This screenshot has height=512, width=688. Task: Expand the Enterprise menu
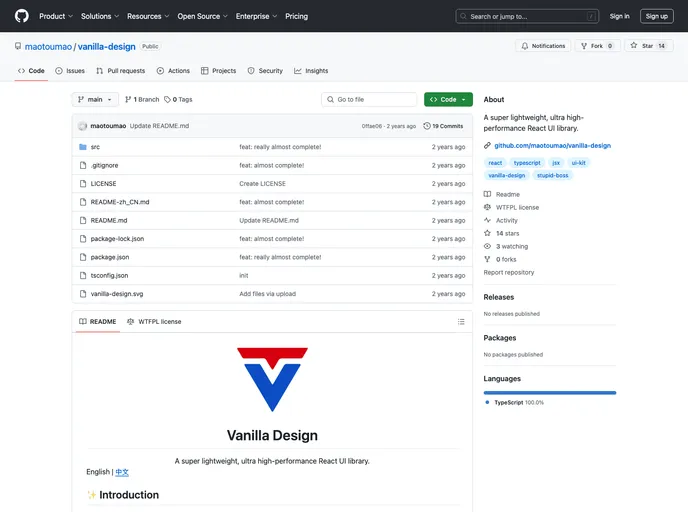point(256,16)
